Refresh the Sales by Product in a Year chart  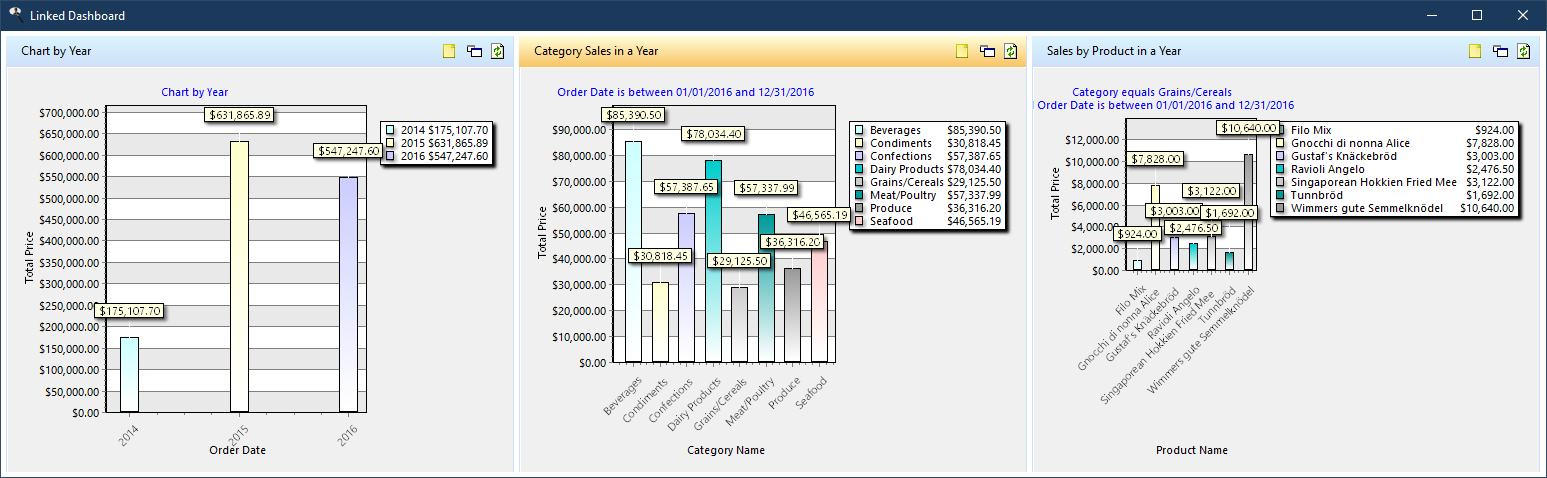click(1524, 51)
